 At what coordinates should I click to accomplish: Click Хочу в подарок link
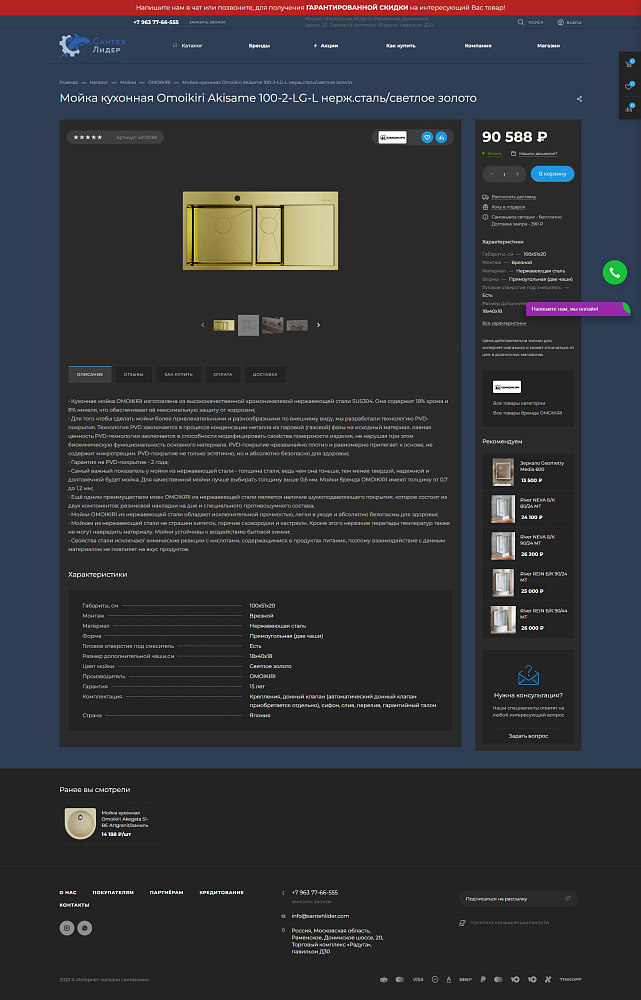click(x=508, y=207)
